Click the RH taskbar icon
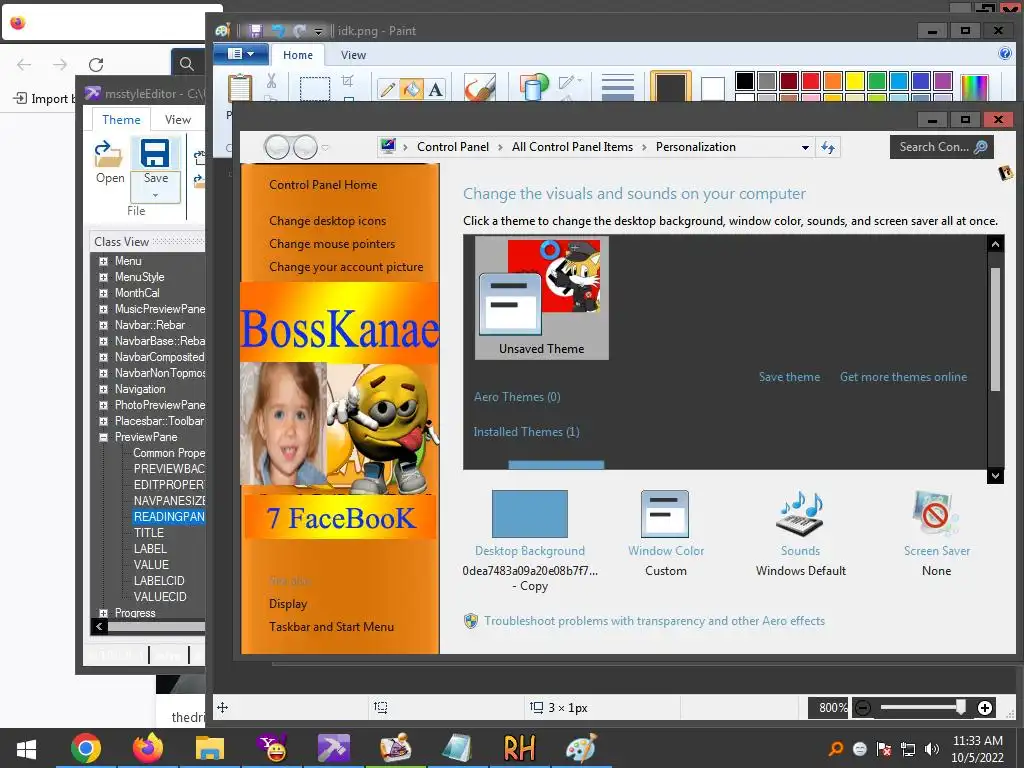1024x768 pixels. [x=519, y=748]
